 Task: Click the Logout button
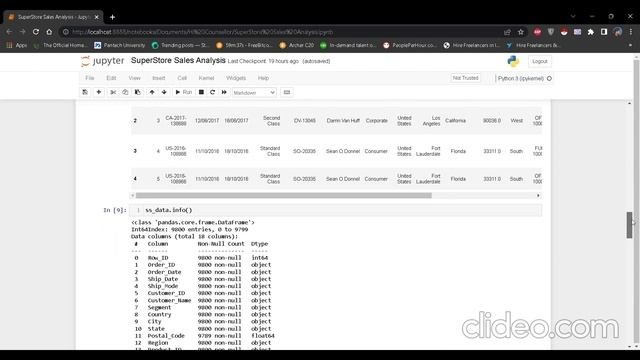pos(540,61)
